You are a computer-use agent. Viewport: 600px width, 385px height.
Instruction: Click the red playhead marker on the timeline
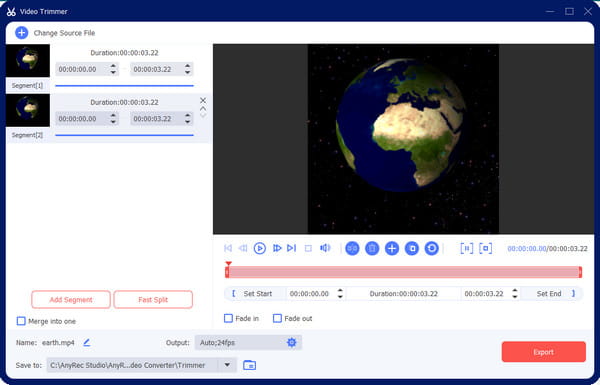coord(228,264)
